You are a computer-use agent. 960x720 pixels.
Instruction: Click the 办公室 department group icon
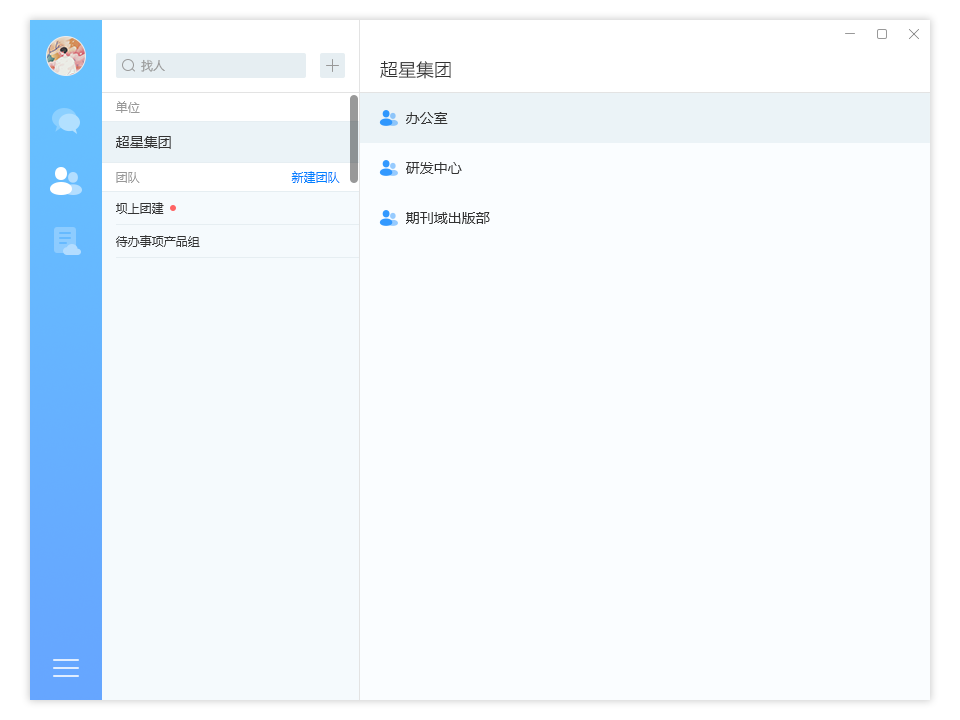388,118
